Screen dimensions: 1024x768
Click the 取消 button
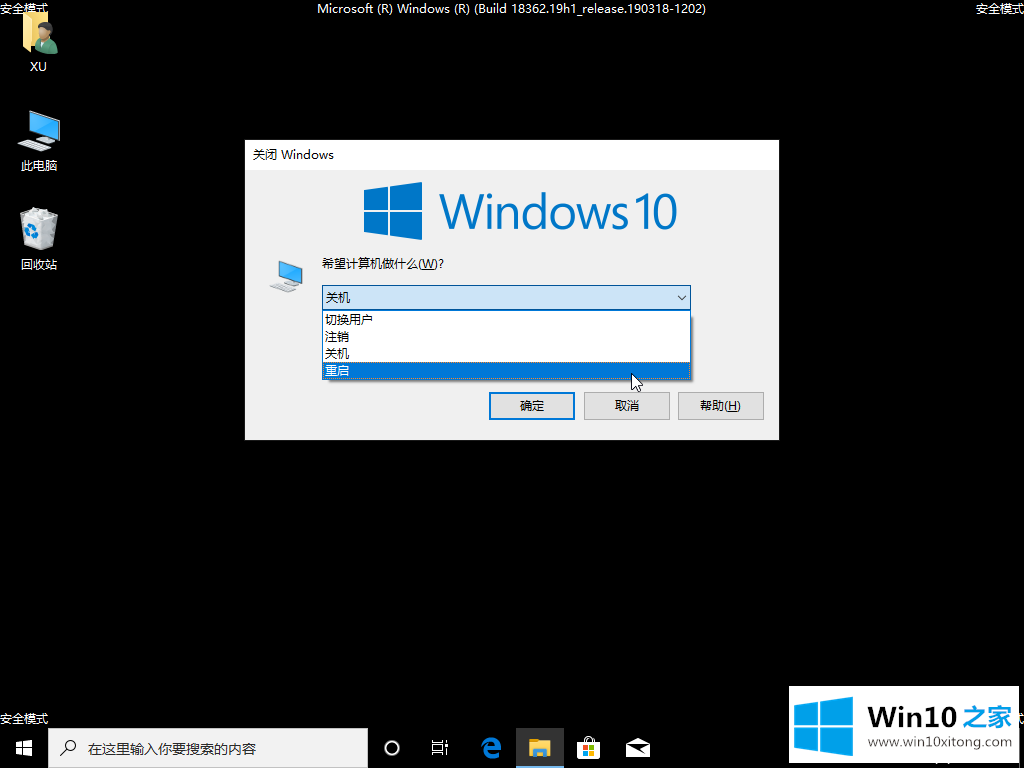pyautogui.click(x=626, y=406)
